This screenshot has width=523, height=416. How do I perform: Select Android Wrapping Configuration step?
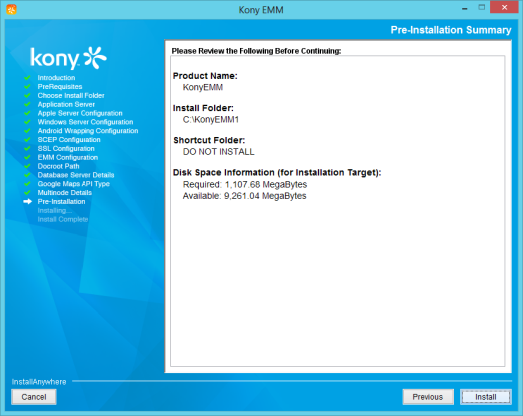tap(88, 131)
